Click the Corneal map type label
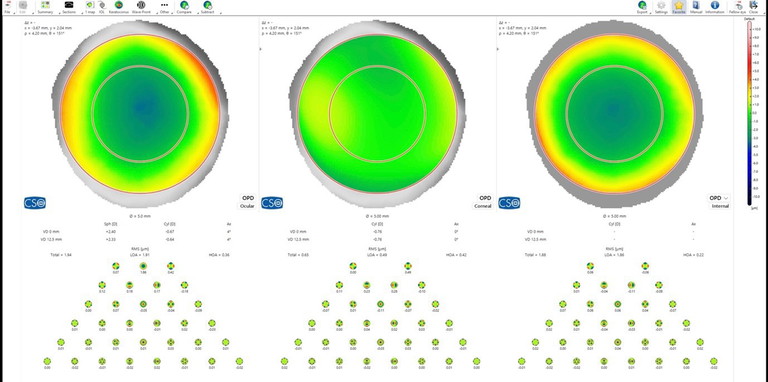 (483, 206)
